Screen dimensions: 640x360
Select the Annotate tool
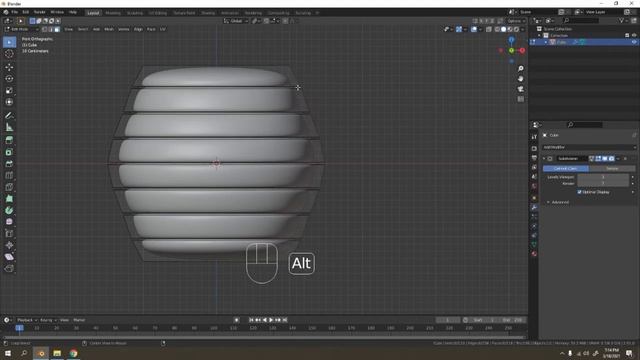coord(9,116)
